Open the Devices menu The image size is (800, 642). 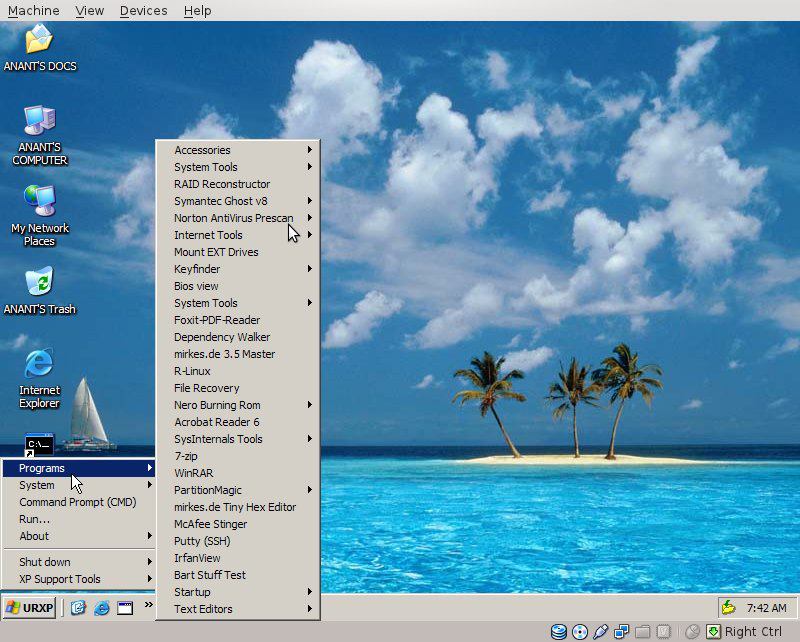tap(143, 10)
